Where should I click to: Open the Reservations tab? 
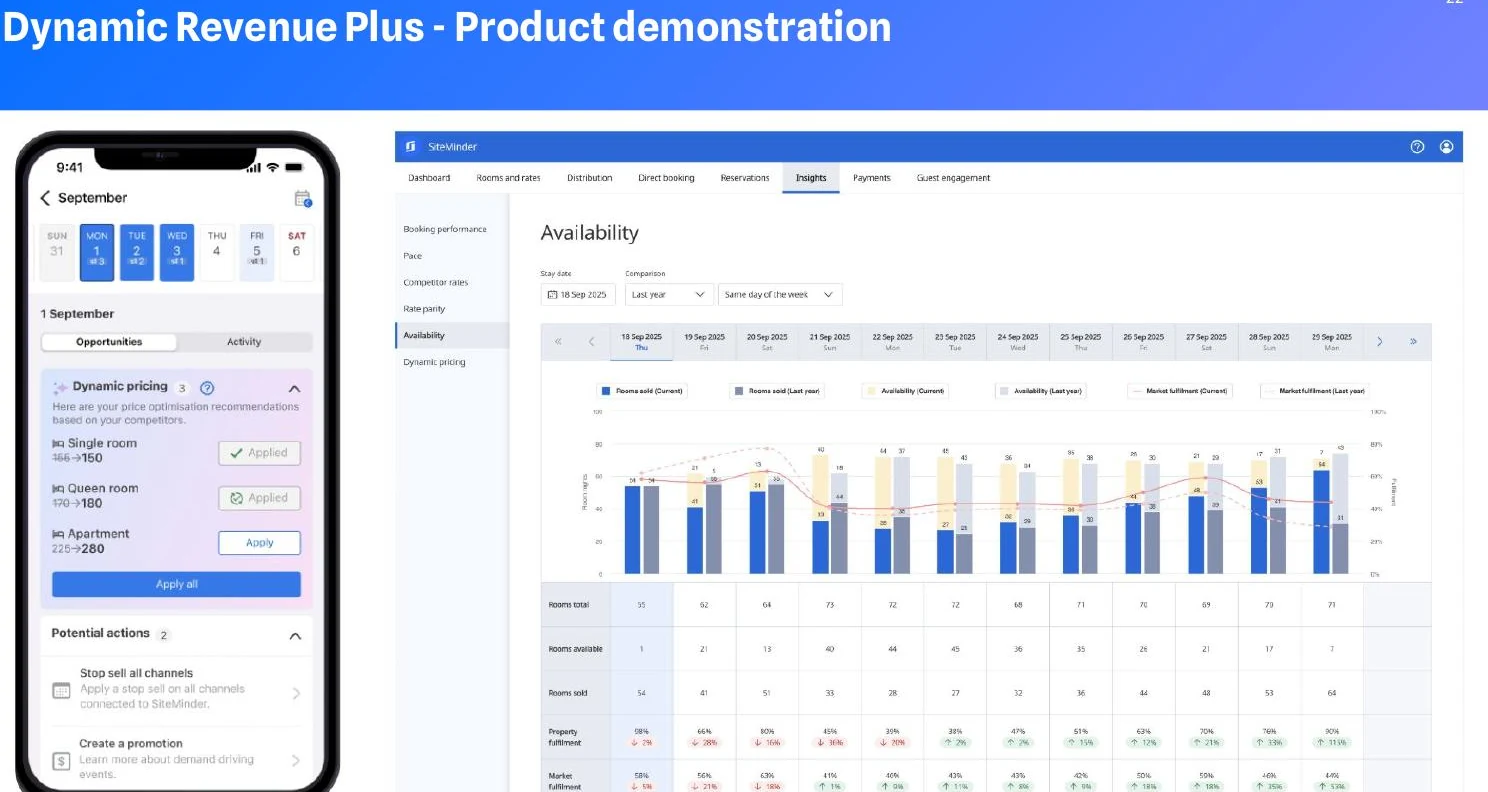click(745, 178)
